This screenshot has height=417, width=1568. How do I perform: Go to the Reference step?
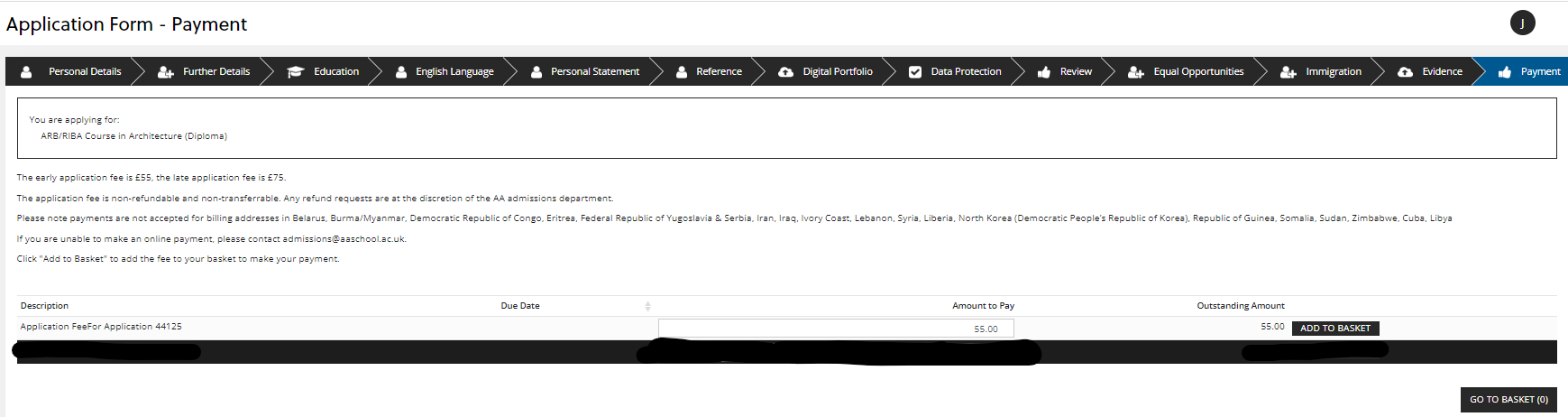click(718, 72)
